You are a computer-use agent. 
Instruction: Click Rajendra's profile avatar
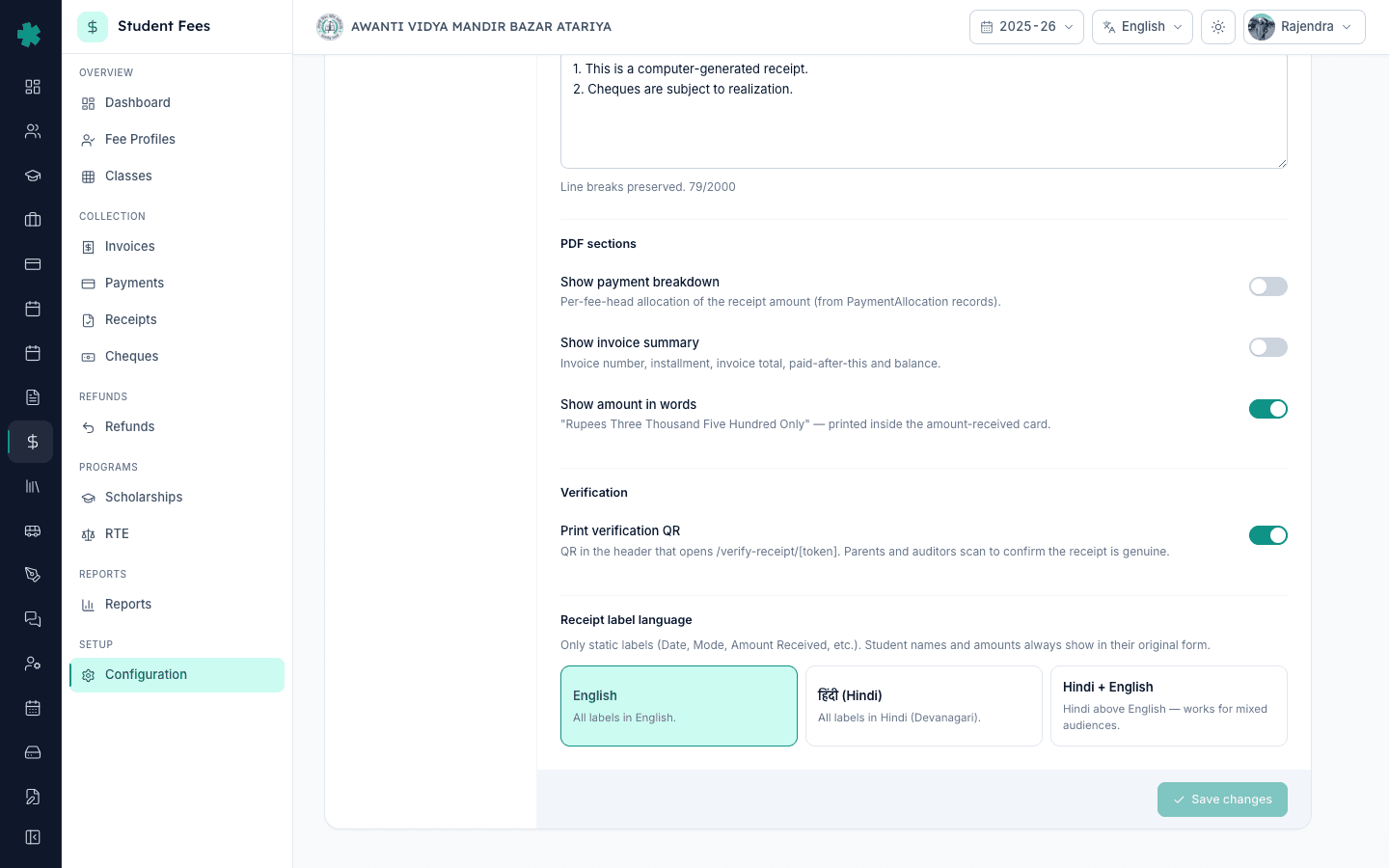click(1262, 27)
